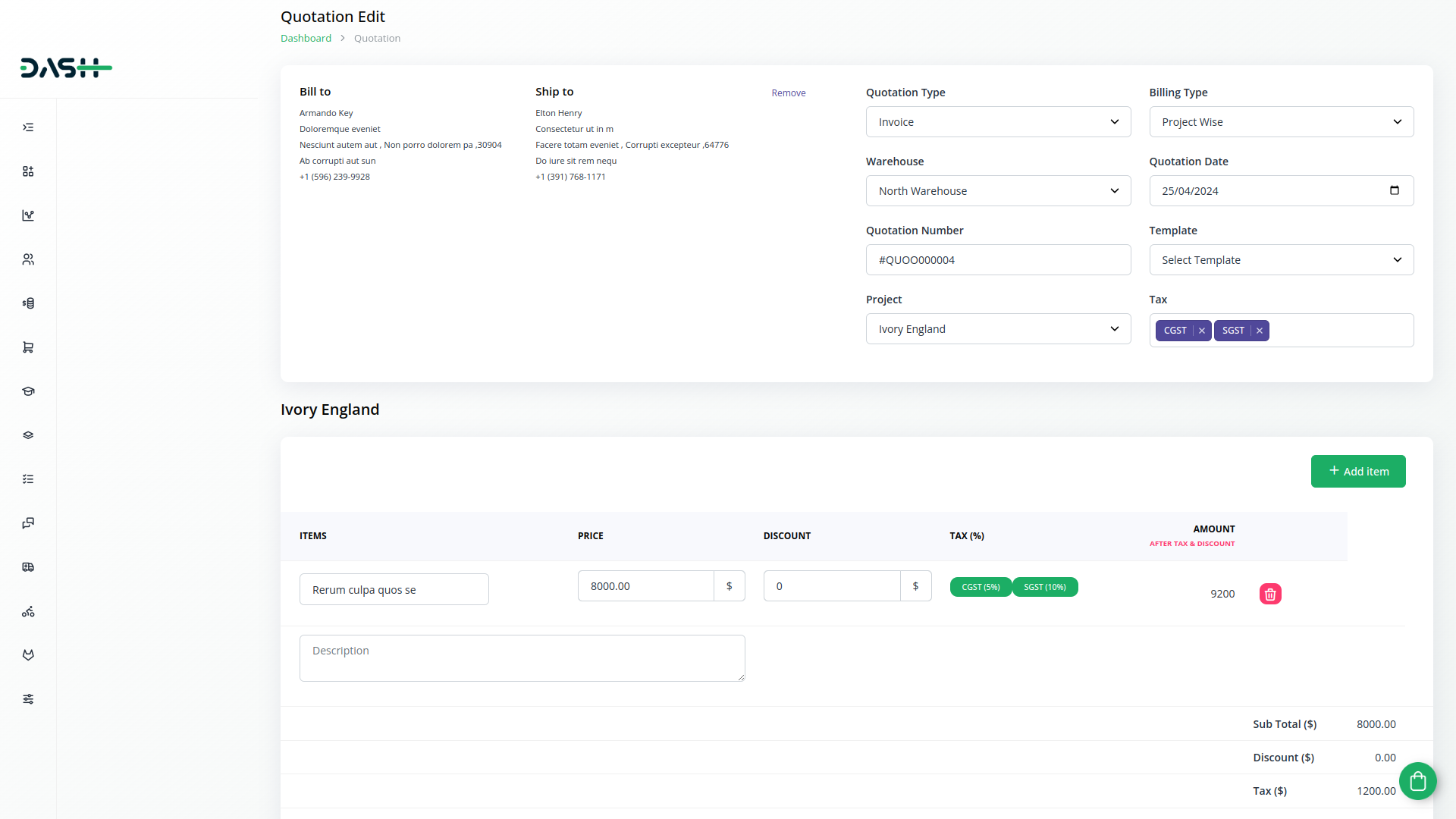
Task: Click the sidebar collapse menu icon
Action: [x=28, y=127]
